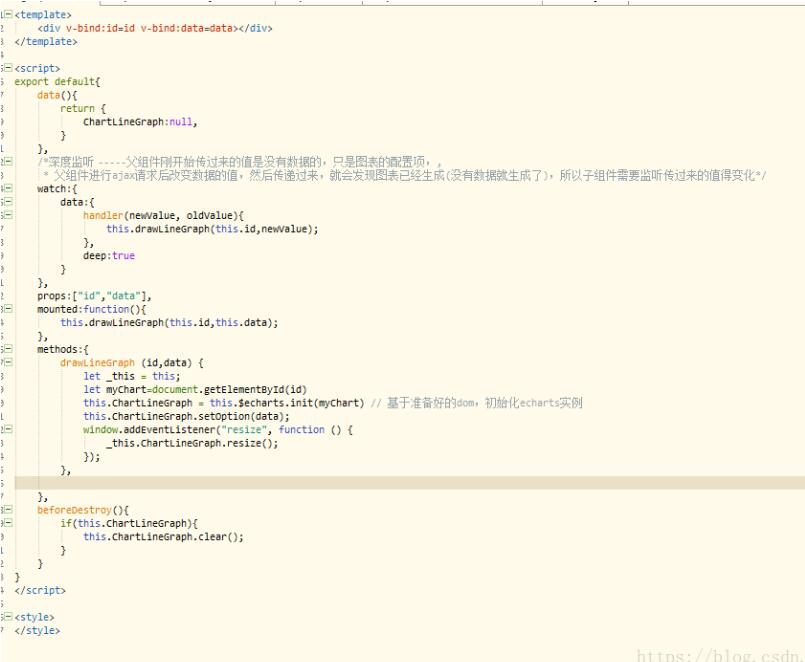Screen dimensions: 805x662
Task: Collapse the methods block fold marker
Action: point(10,349)
